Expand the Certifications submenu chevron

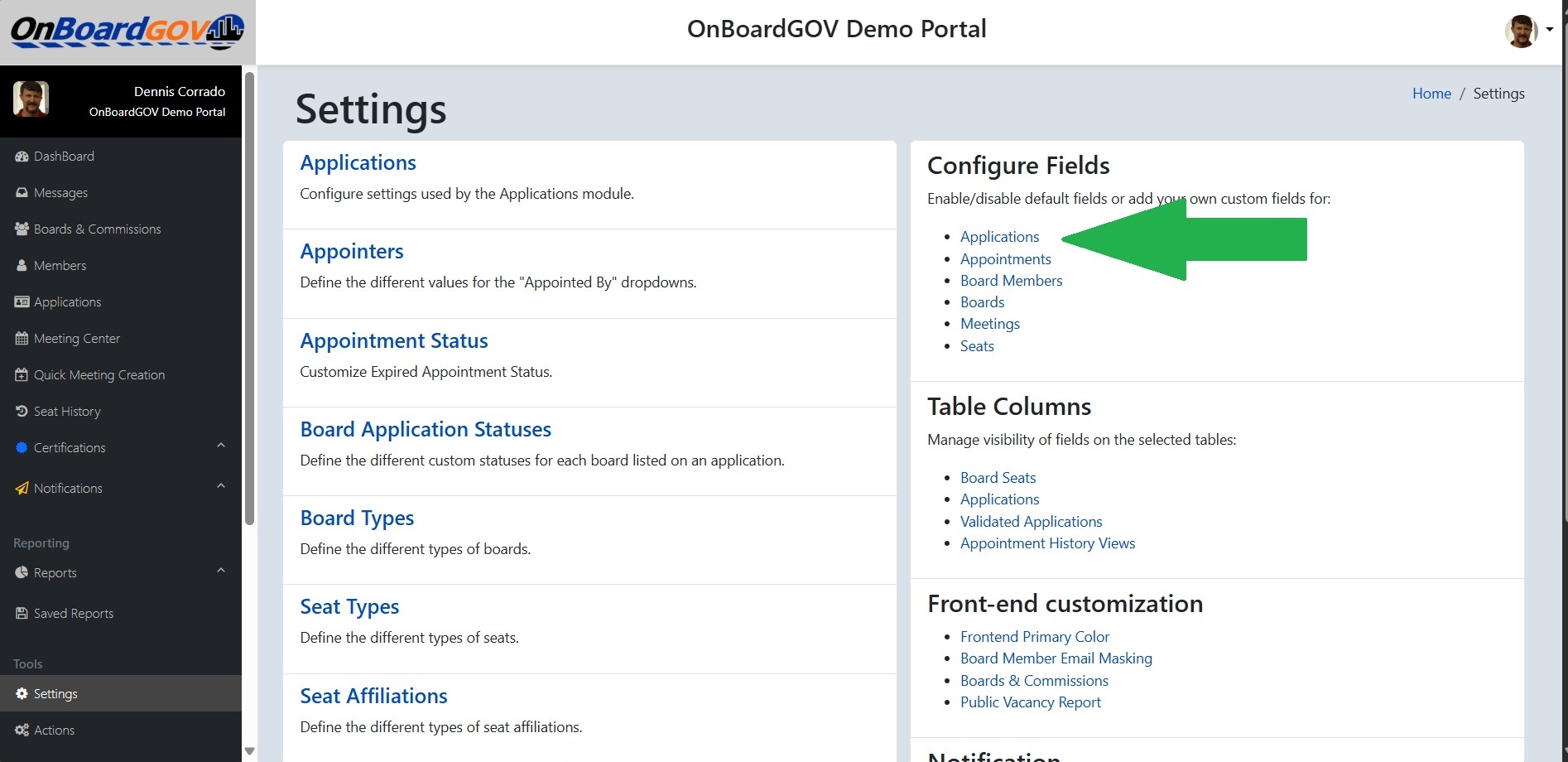coord(221,446)
